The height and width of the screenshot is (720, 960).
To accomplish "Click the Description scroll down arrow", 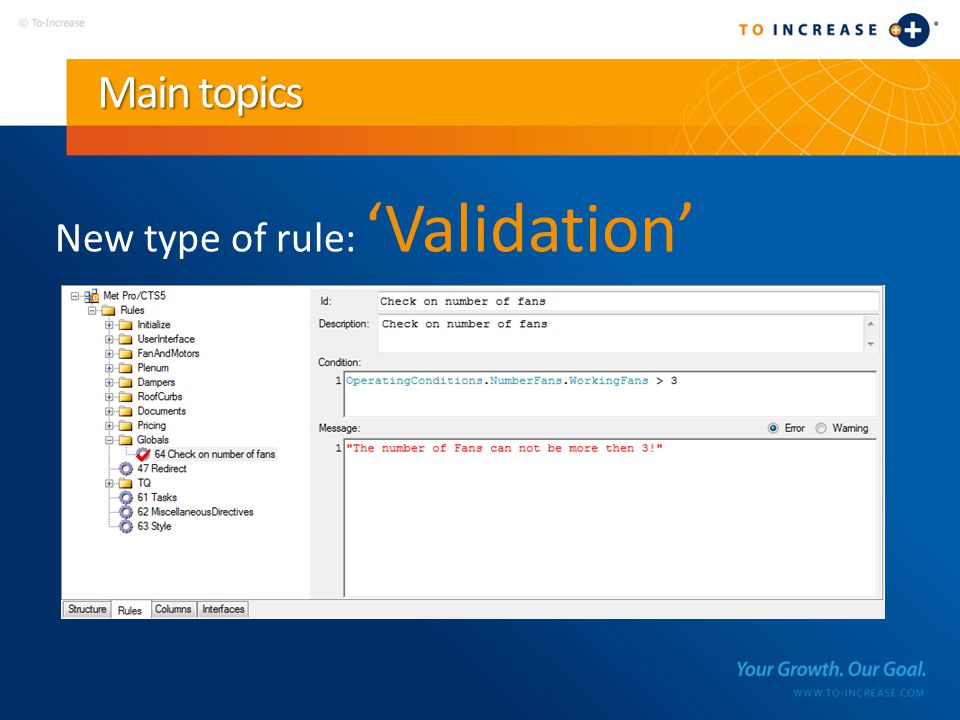I will [871, 345].
